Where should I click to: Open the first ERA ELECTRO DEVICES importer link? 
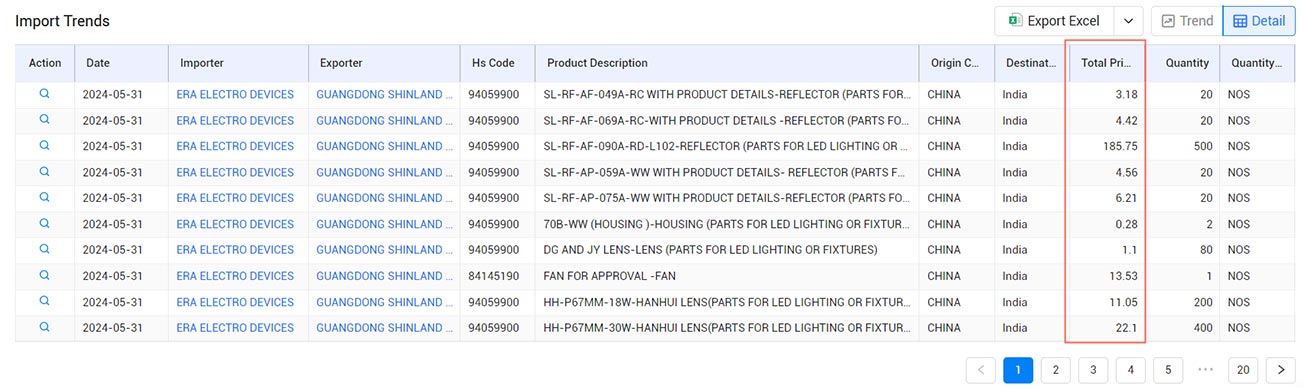[x=235, y=95]
